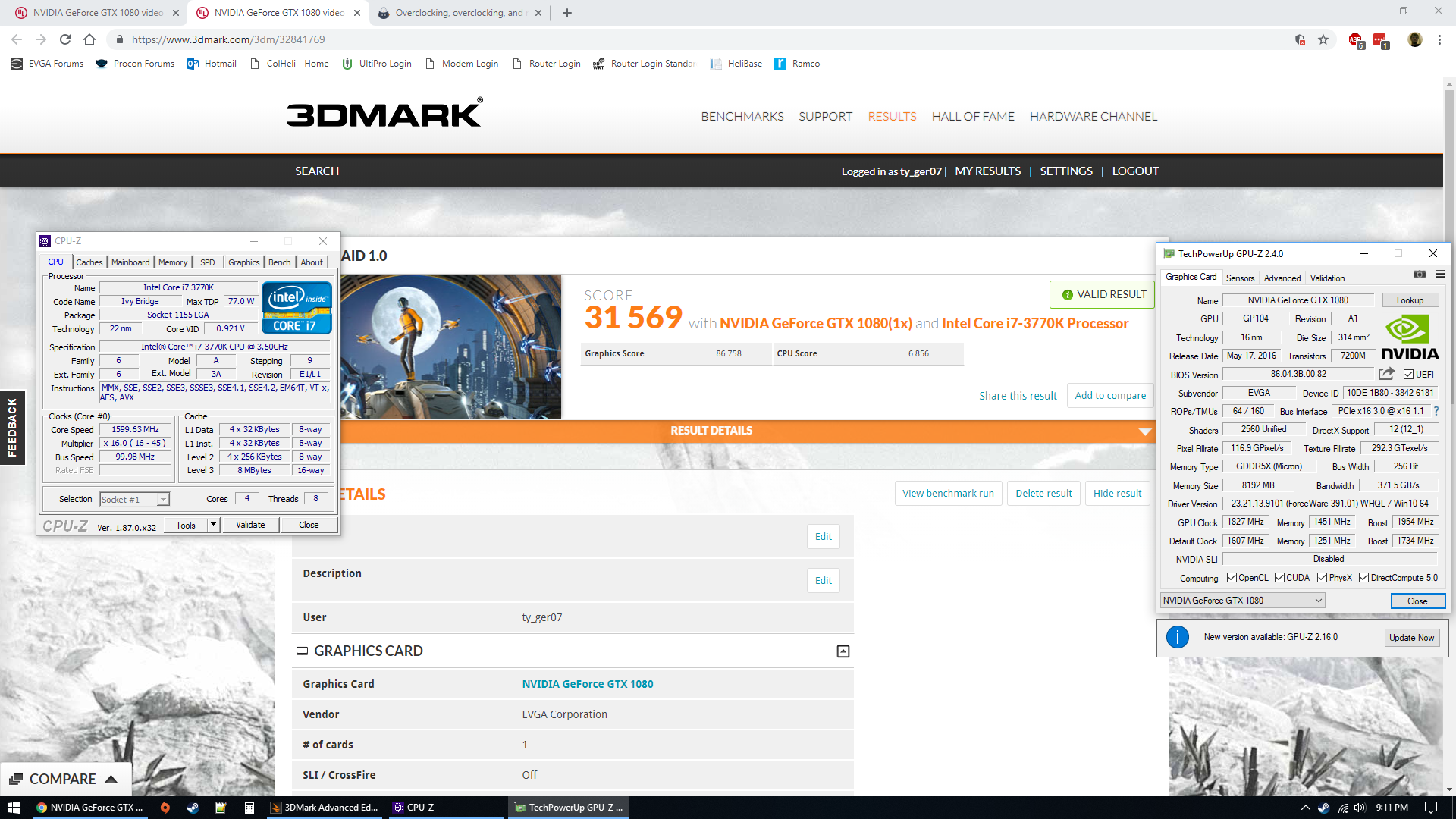Collapse the Result Details bar

1144,431
